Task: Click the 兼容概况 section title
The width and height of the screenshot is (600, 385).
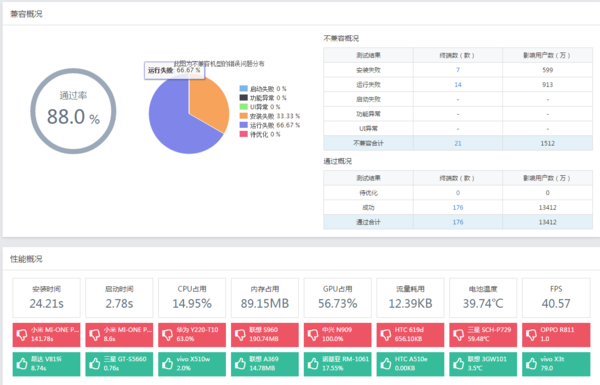Action: click(26, 14)
